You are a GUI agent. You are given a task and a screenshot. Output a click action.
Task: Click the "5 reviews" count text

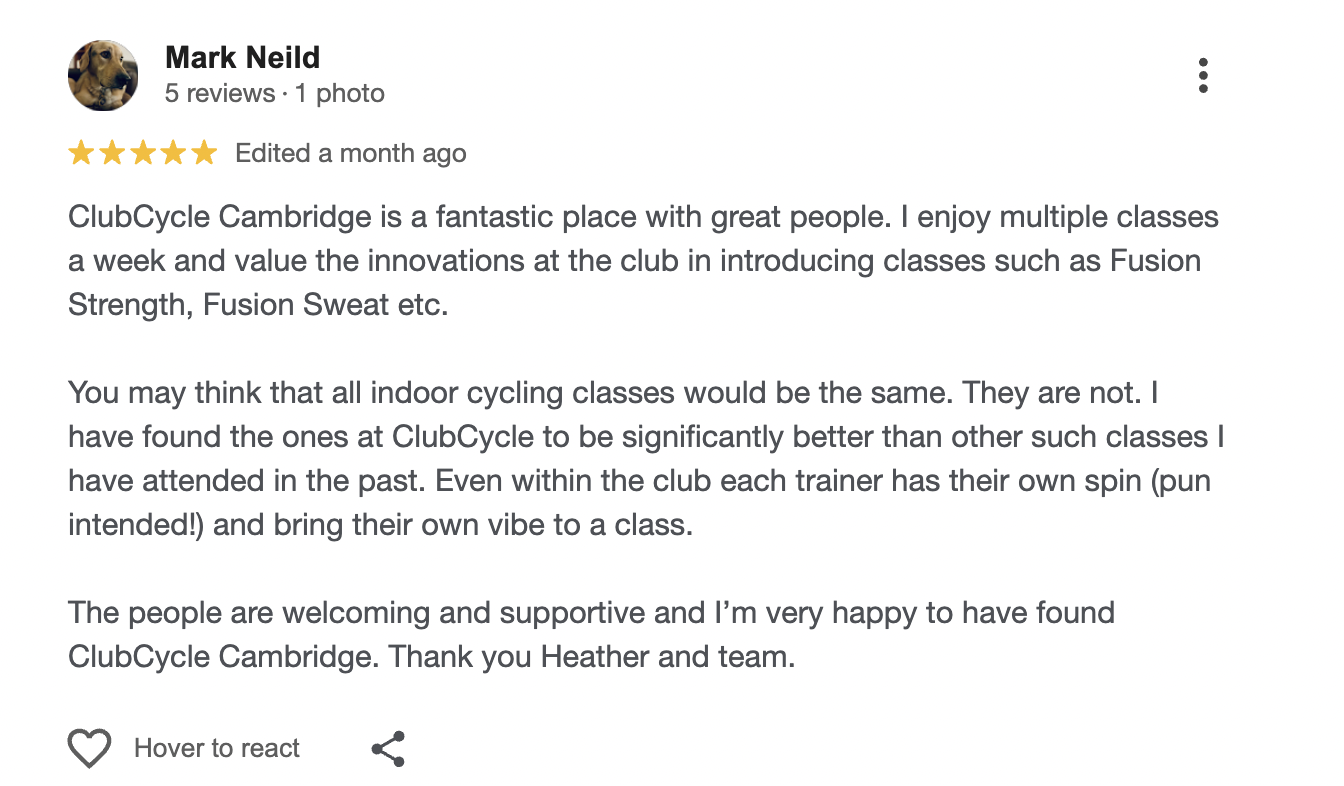219,94
